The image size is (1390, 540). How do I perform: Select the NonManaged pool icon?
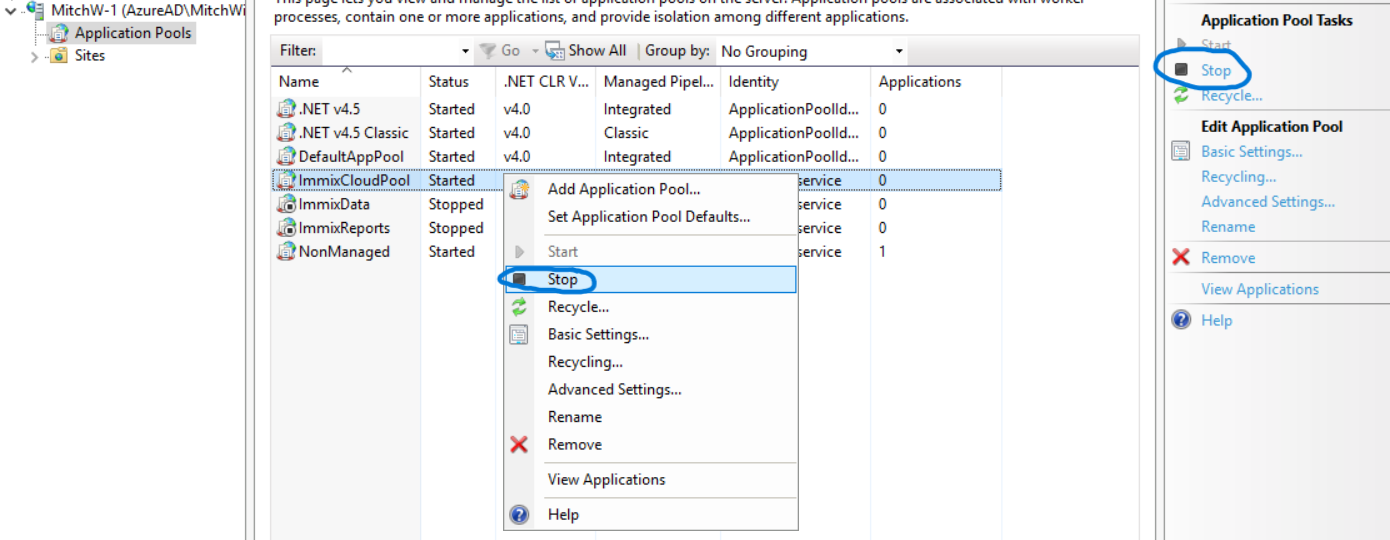(x=287, y=252)
